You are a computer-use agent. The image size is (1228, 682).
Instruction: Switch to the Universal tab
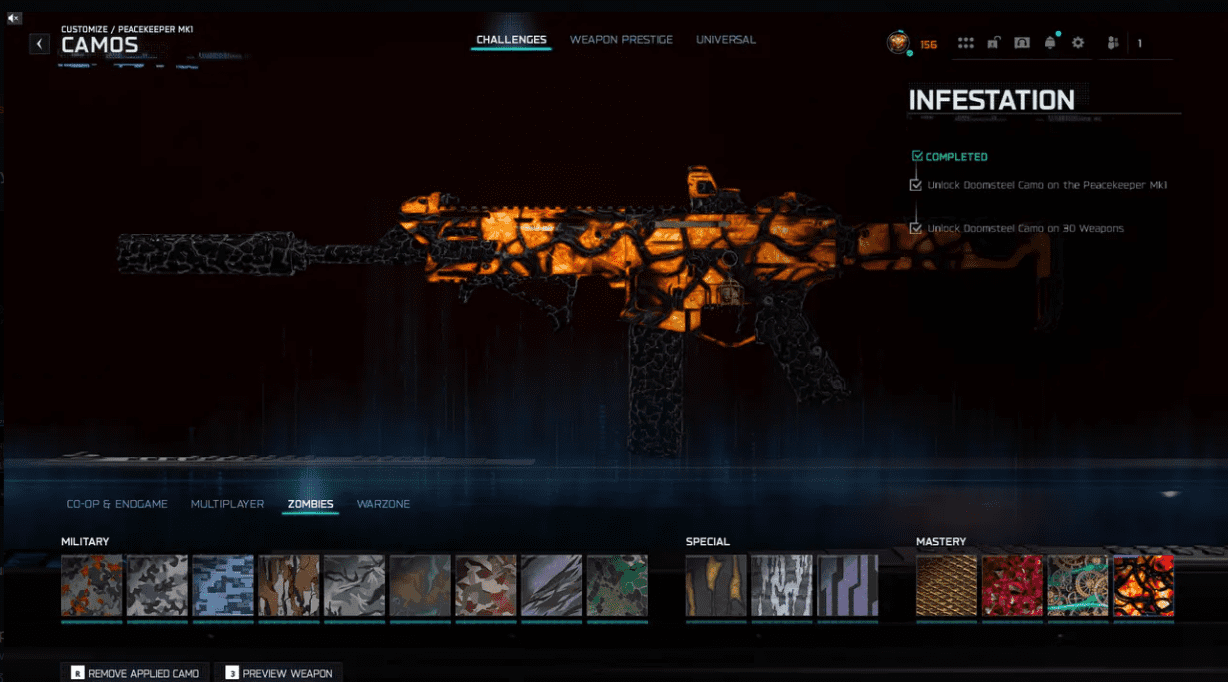[726, 40]
